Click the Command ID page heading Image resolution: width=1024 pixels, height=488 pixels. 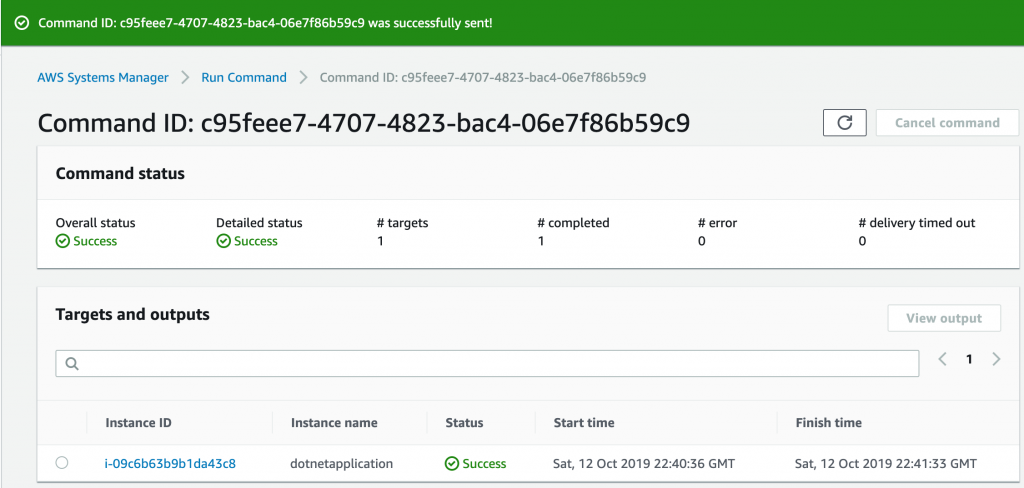(364, 123)
